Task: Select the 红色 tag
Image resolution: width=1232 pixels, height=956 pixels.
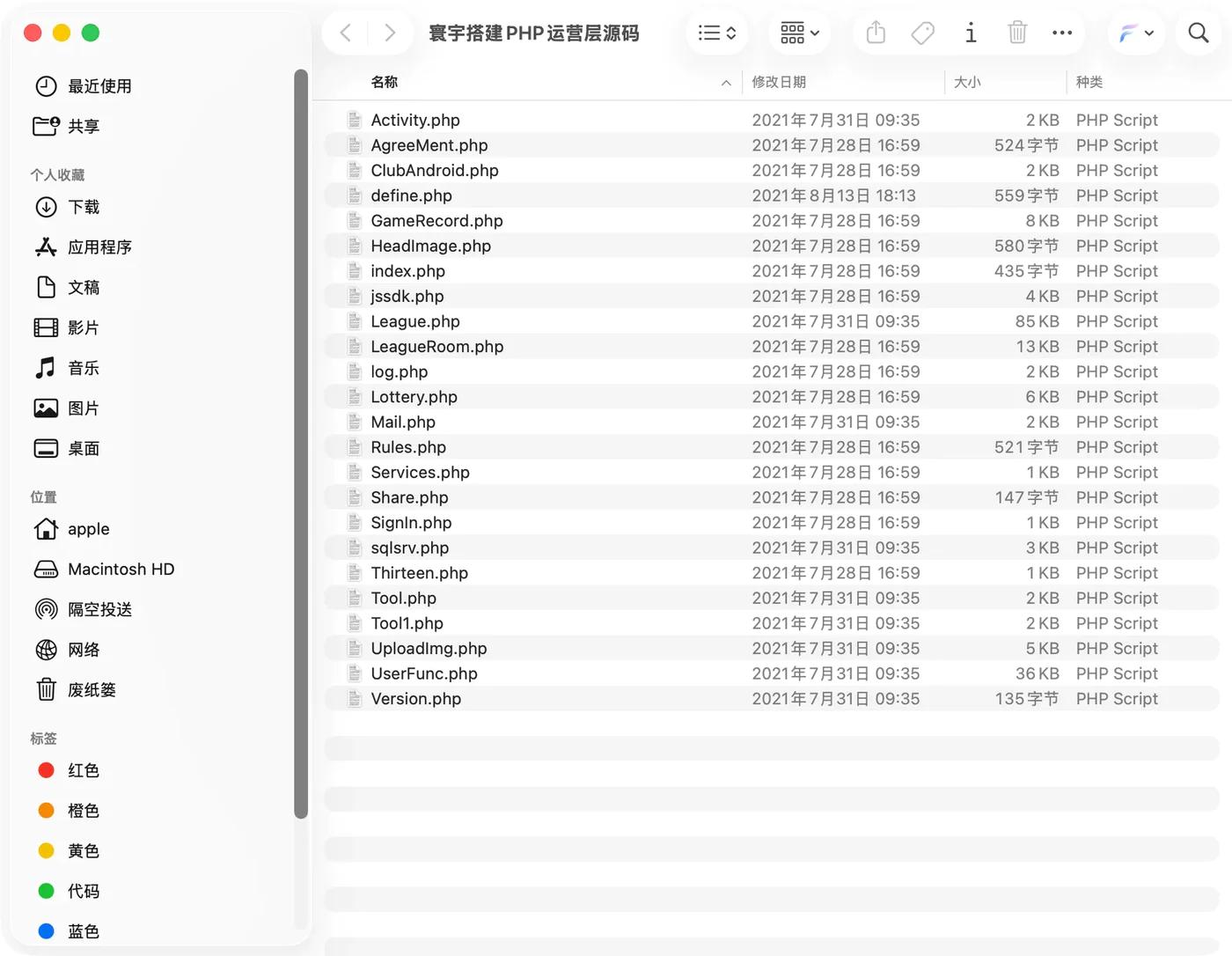Action: click(69, 771)
